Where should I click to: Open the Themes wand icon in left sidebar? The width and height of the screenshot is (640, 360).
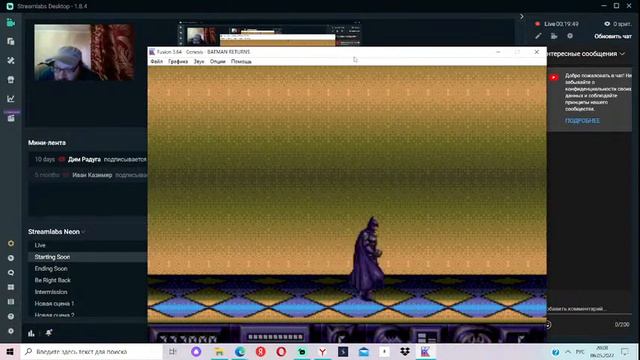click(x=11, y=60)
